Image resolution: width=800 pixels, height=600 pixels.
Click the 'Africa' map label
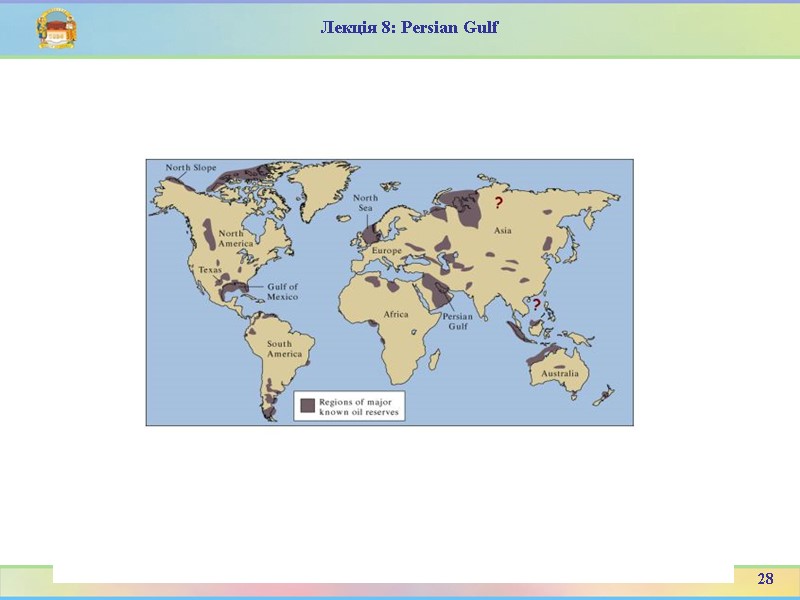(x=396, y=314)
